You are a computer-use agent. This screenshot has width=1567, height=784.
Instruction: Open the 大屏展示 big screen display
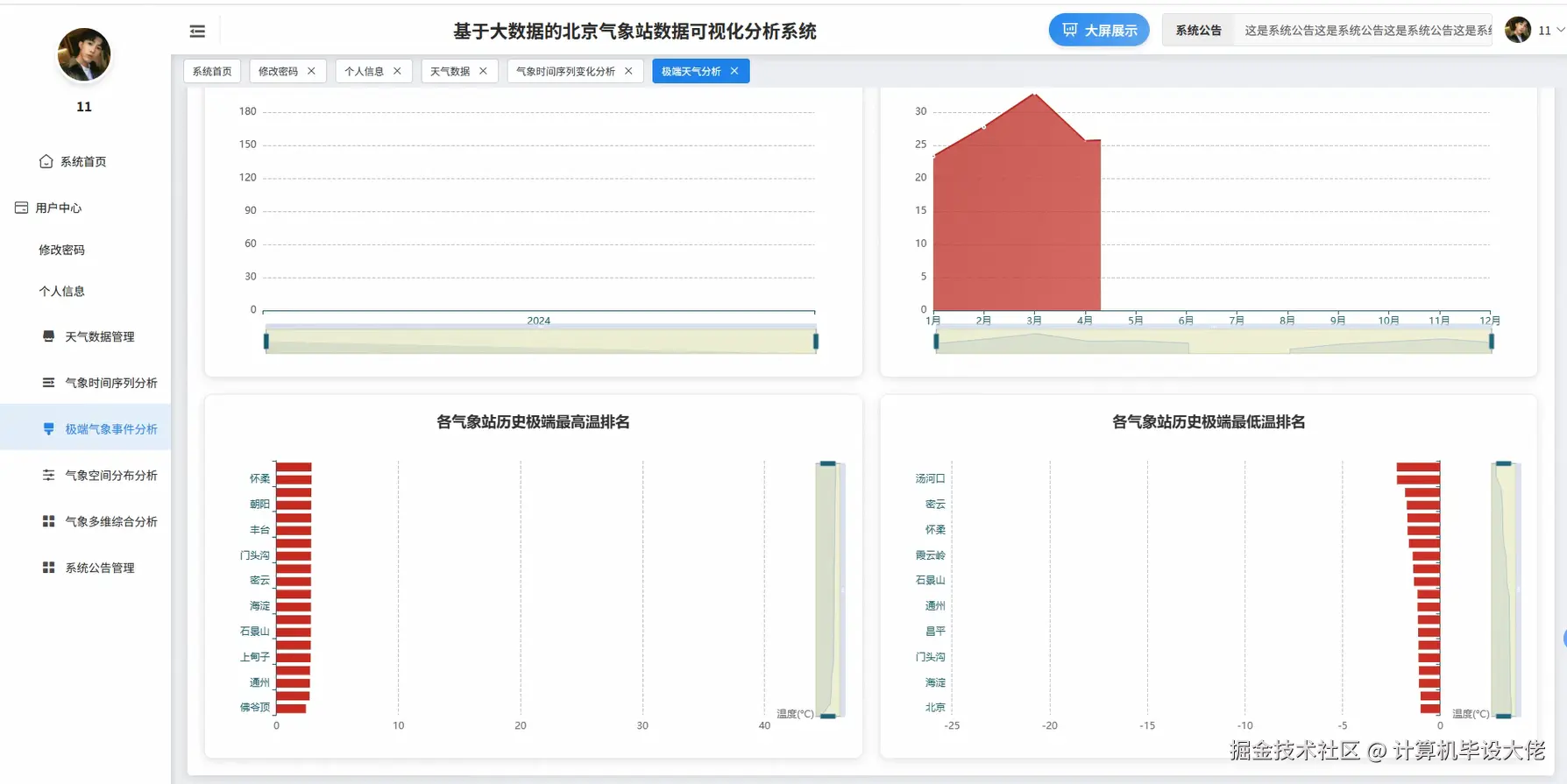1099,31
